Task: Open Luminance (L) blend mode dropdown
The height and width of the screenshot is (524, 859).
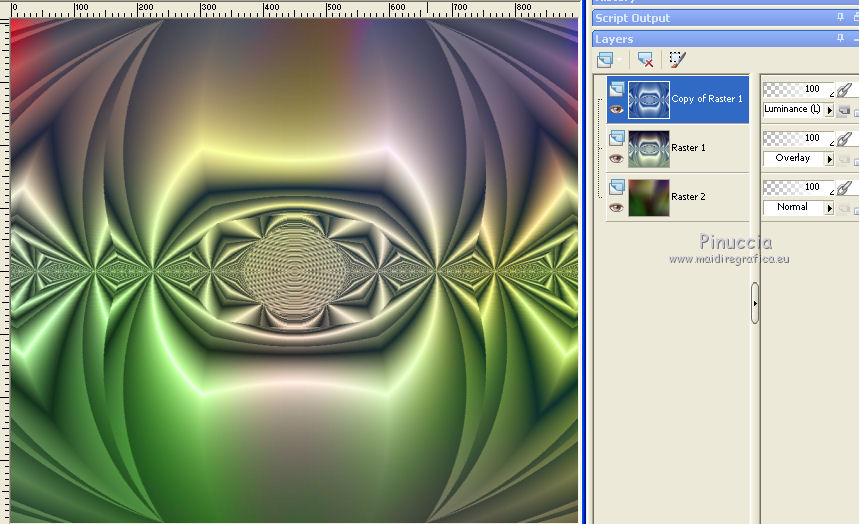Action: (x=829, y=110)
